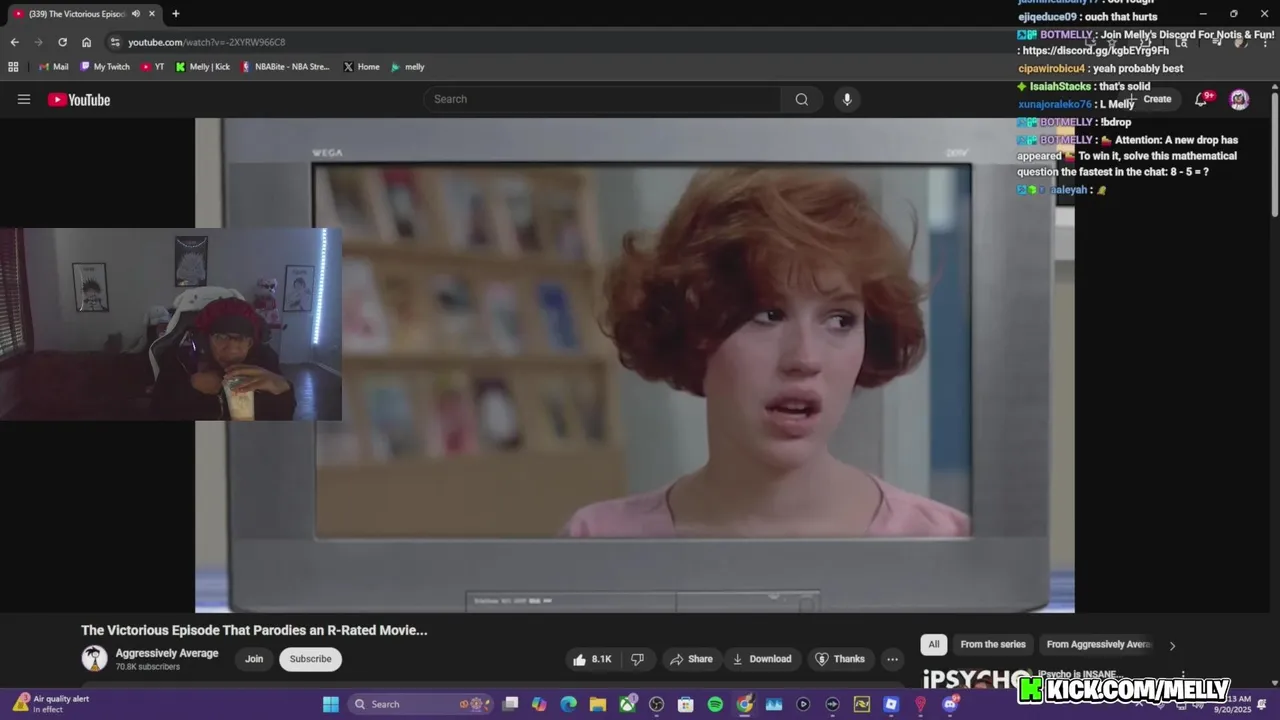The width and height of the screenshot is (1280, 720).
Task: Open the My Twitch bookmark
Action: 105,67
